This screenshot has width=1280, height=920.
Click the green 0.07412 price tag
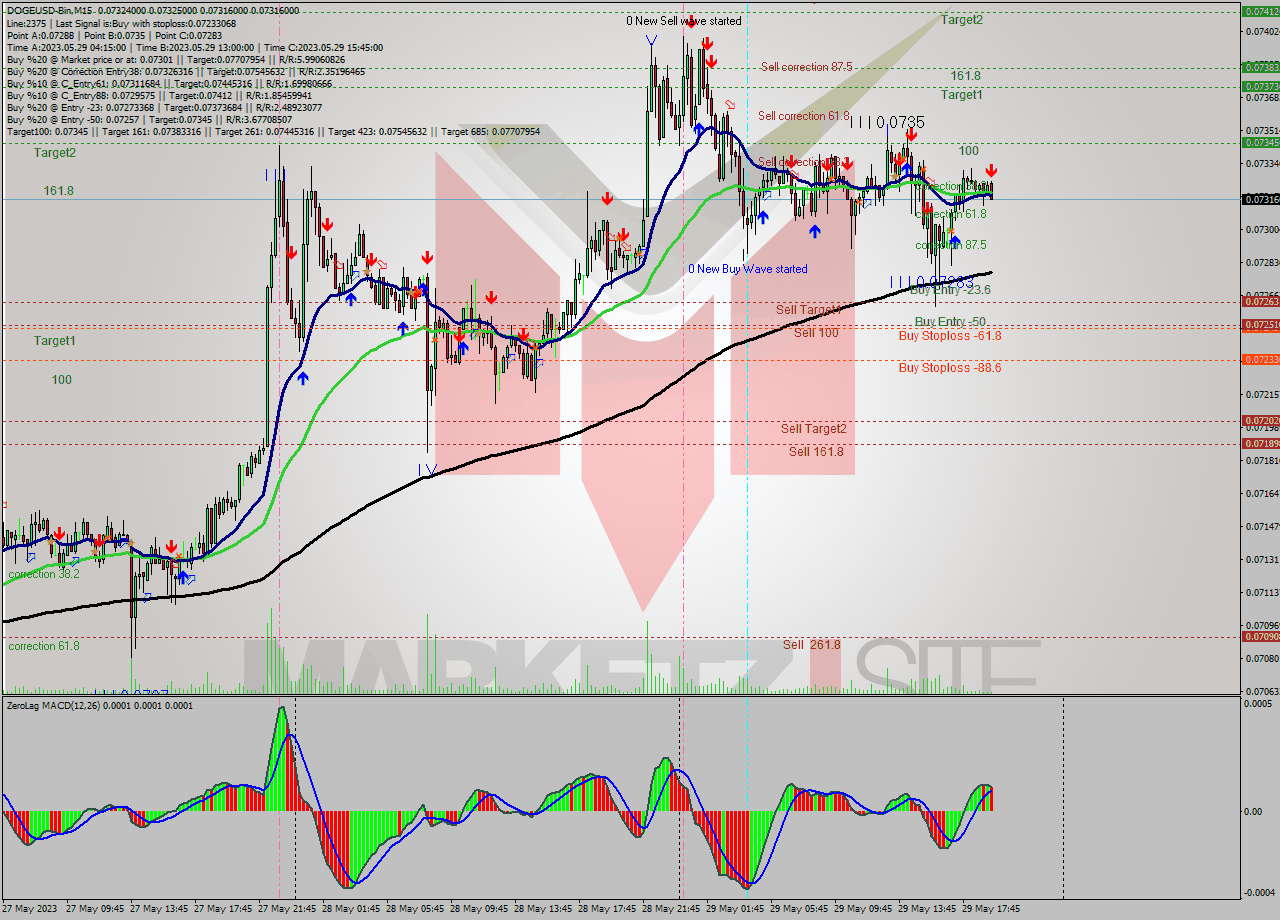pos(1260,12)
